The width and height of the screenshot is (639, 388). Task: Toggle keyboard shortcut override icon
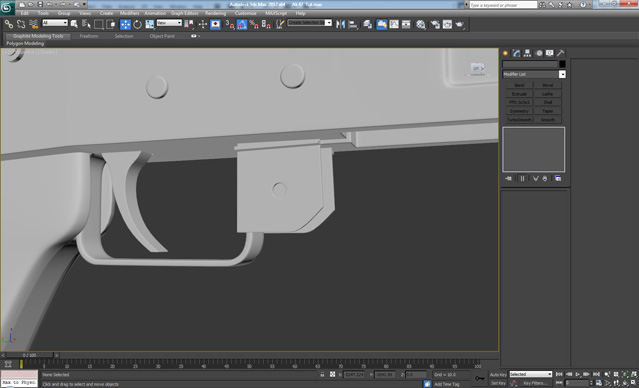pyautogui.click(x=215, y=24)
